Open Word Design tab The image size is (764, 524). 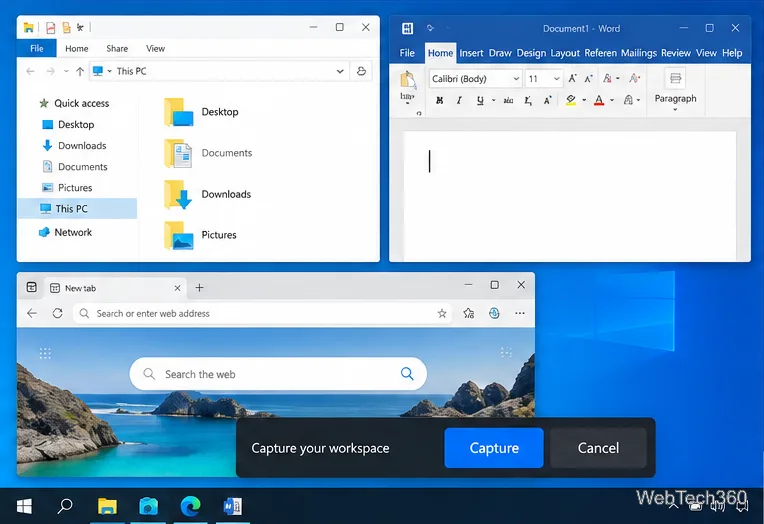[x=531, y=53]
